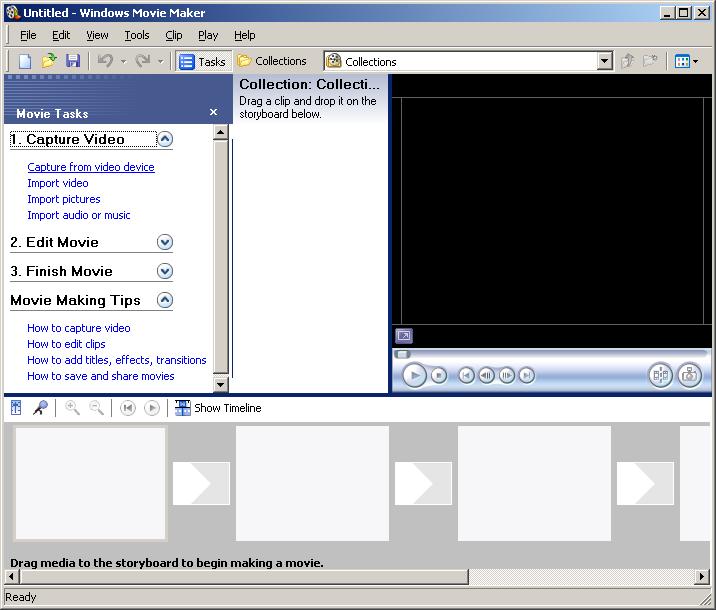Open a project using the folder icon

point(49,61)
